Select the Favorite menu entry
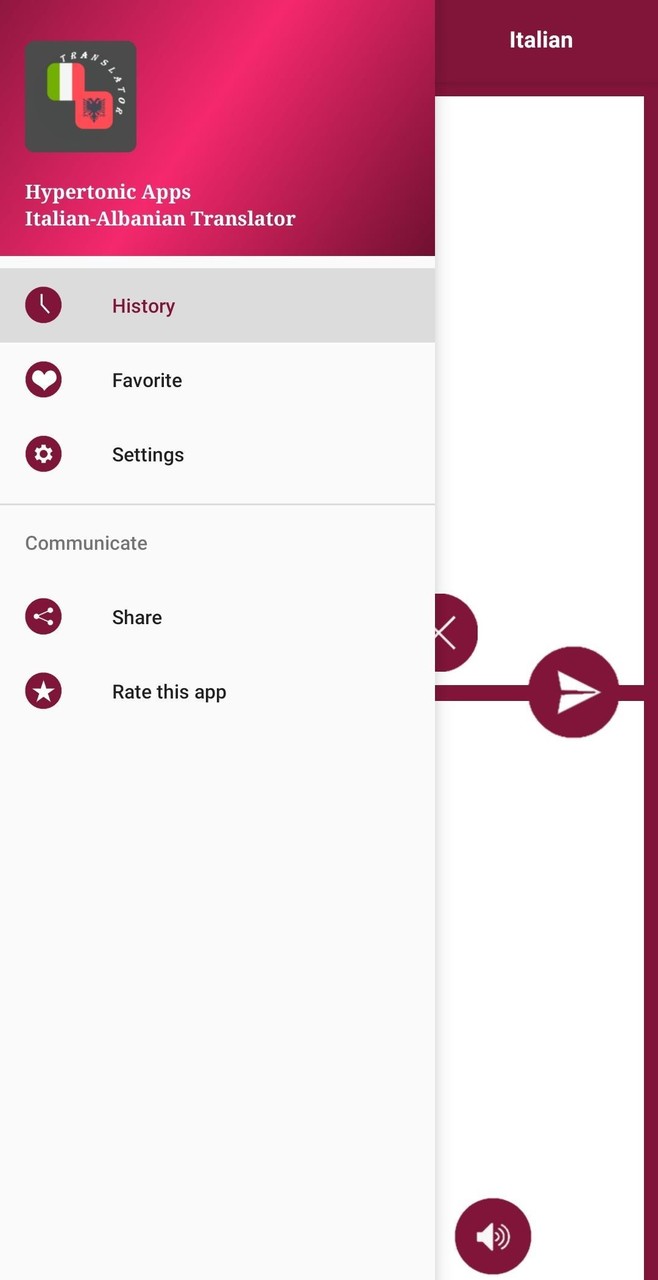658x1280 pixels. point(147,380)
